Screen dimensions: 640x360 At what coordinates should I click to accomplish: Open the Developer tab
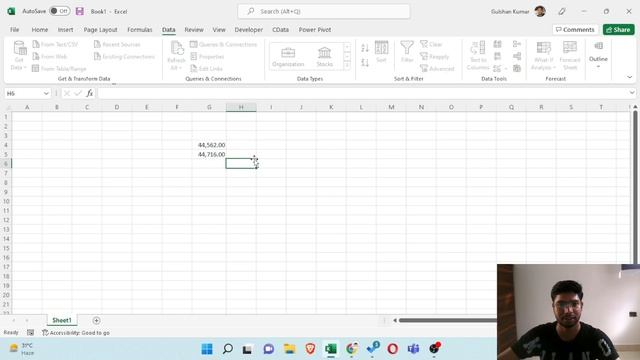pyautogui.click(x=249, y=29)
